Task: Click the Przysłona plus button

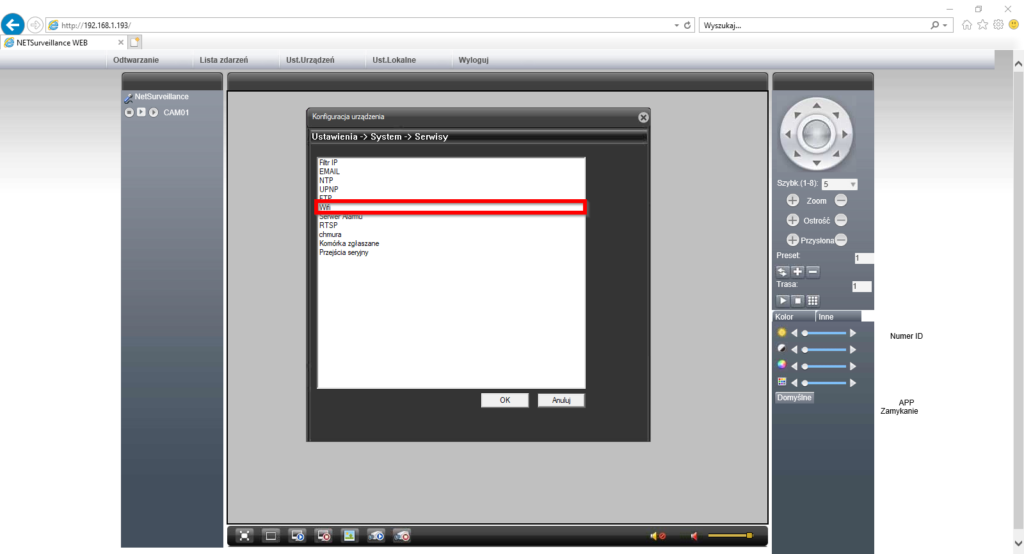Action: [x=793, y=240]
